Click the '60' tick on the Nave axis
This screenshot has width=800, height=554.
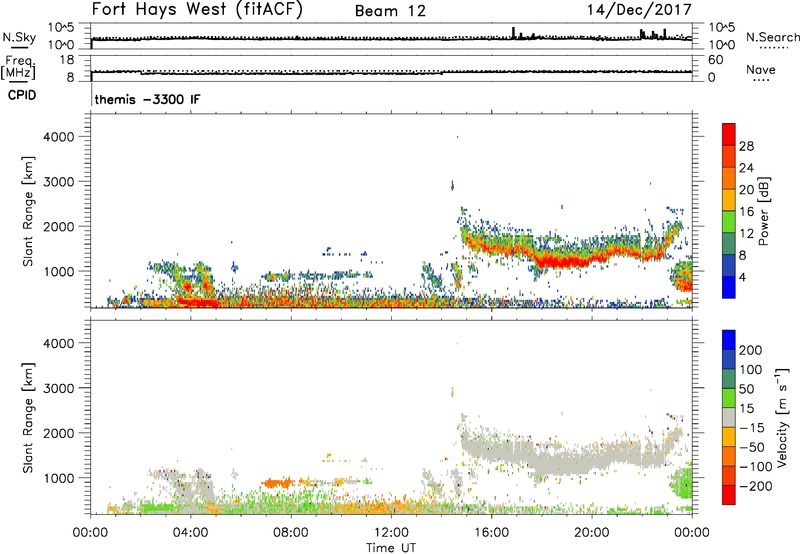[x=715, y=60]
